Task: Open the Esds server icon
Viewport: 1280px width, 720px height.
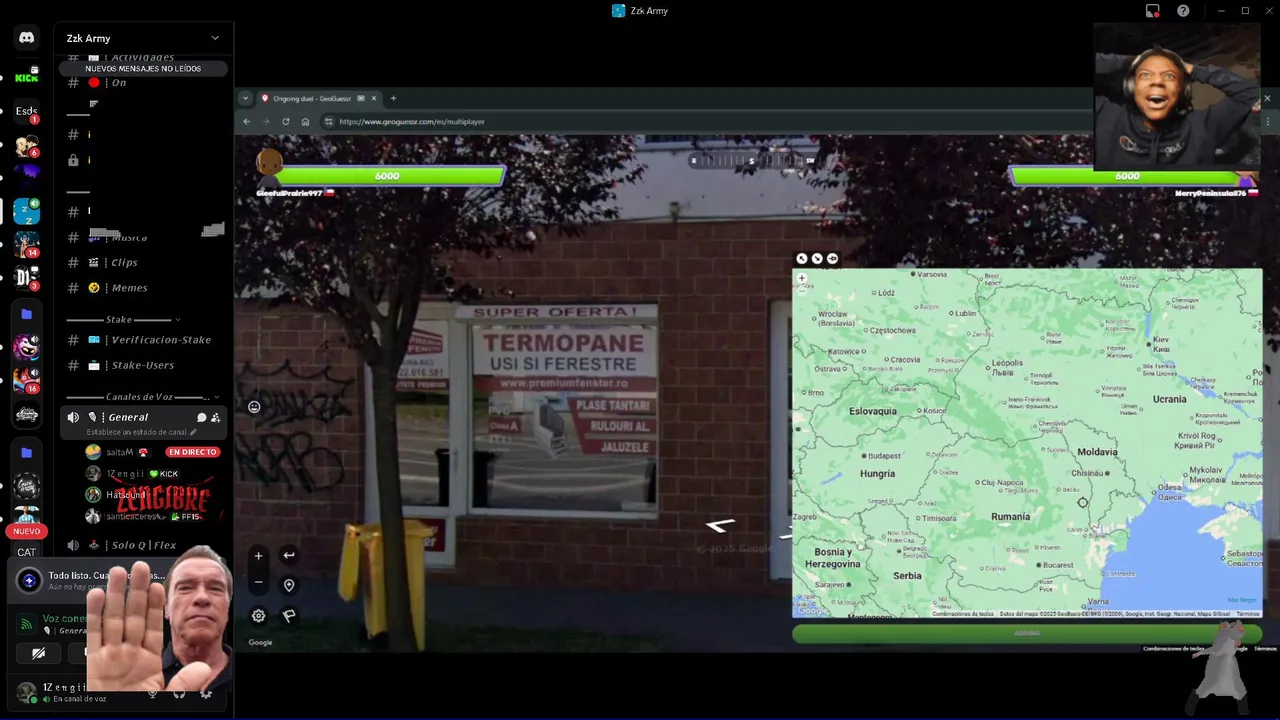Action: point(26,111)
